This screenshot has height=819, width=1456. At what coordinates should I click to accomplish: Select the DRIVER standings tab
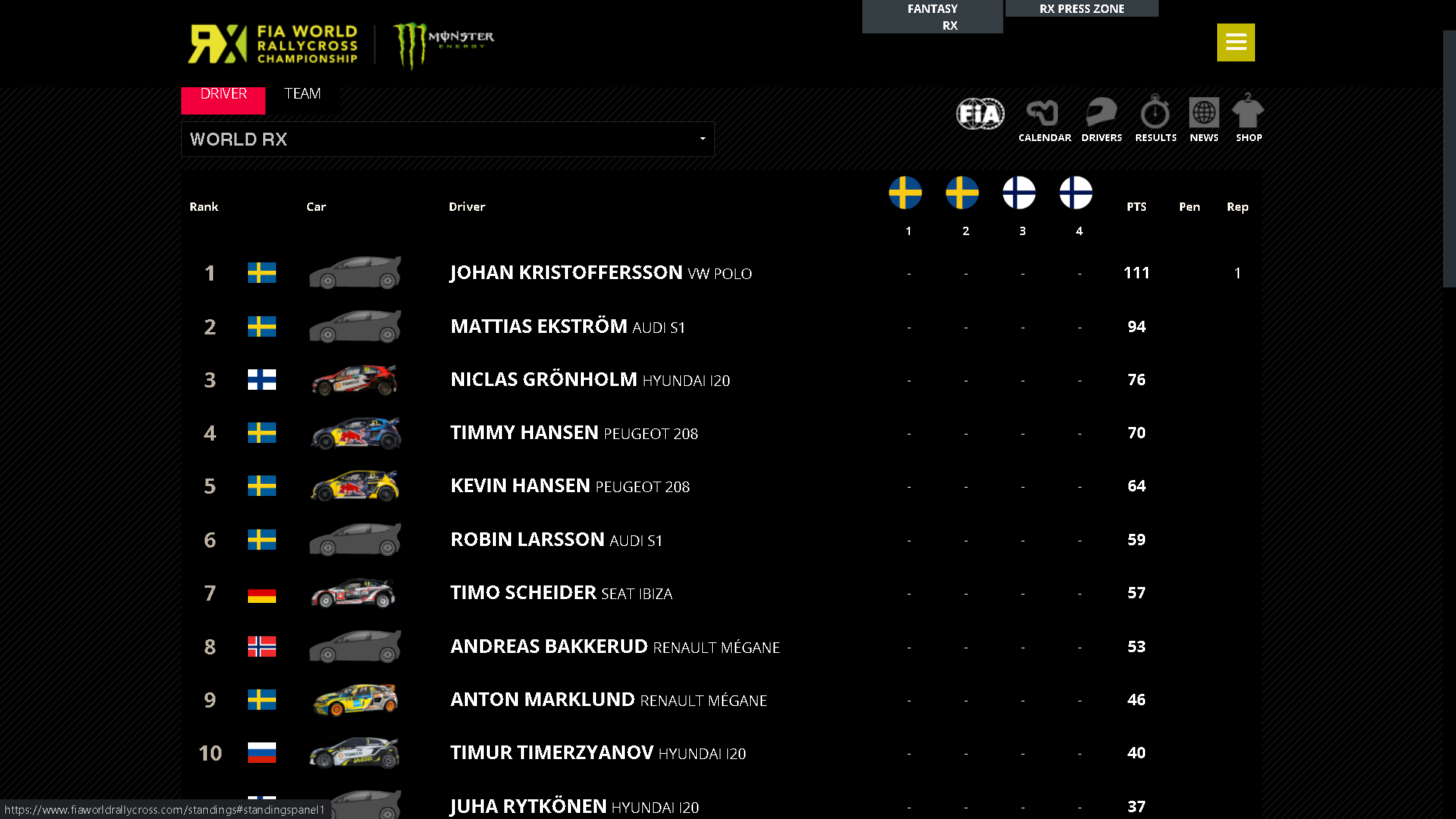(x=223, y=96)
